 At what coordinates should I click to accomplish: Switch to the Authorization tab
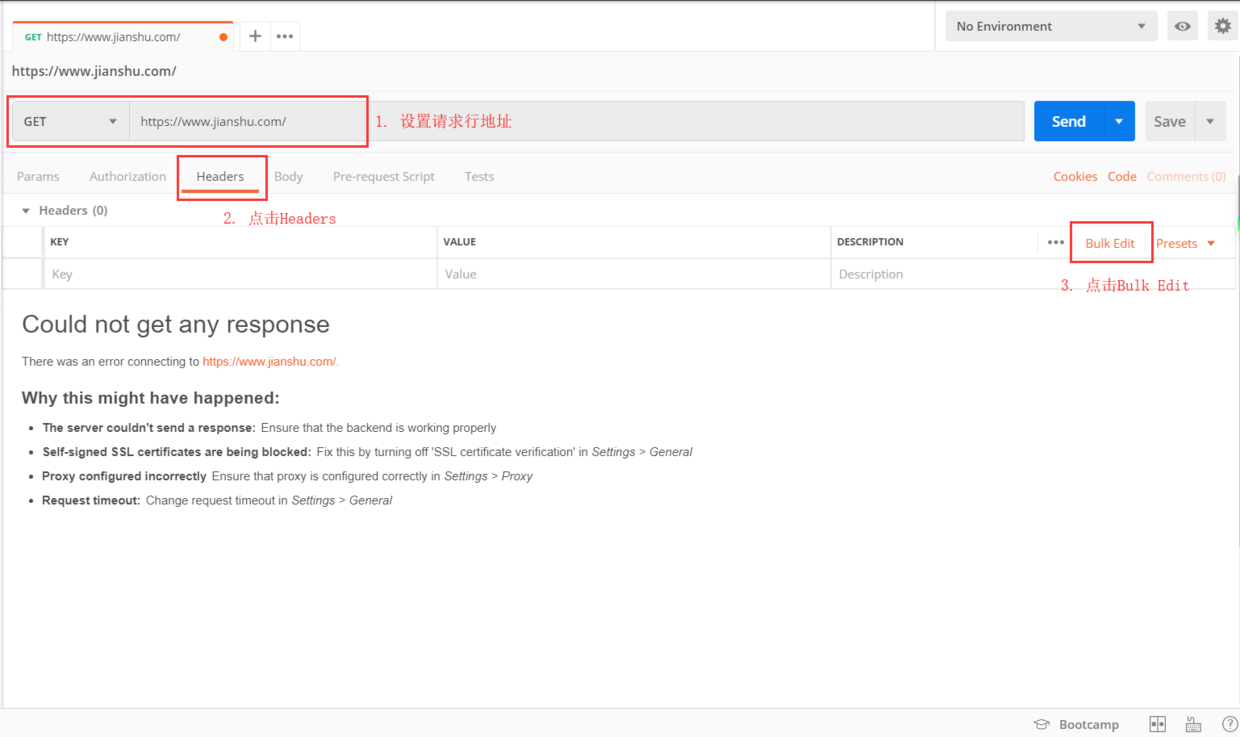click(128, 176)
